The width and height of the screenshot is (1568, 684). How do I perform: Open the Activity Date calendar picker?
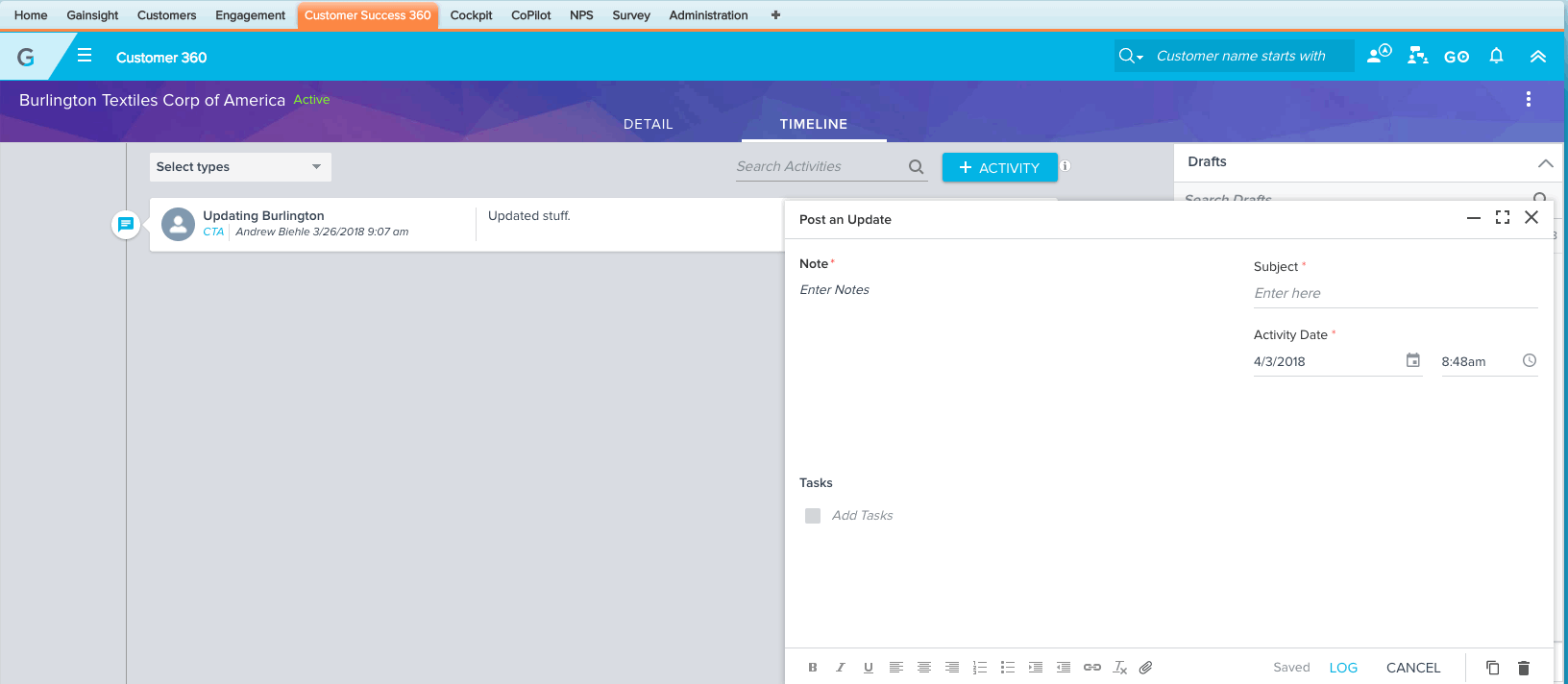tap(1413, 360)
